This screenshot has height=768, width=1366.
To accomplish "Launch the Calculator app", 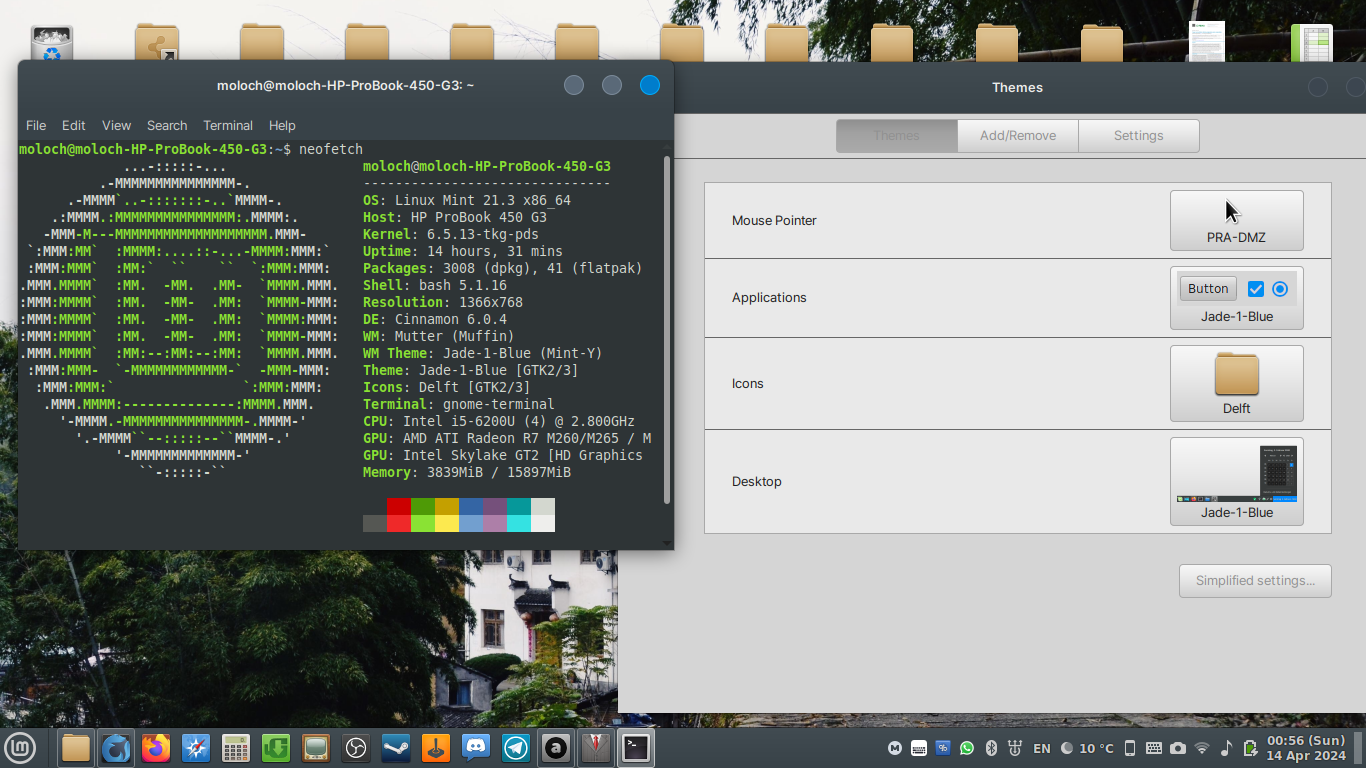I will click(235, 747).
